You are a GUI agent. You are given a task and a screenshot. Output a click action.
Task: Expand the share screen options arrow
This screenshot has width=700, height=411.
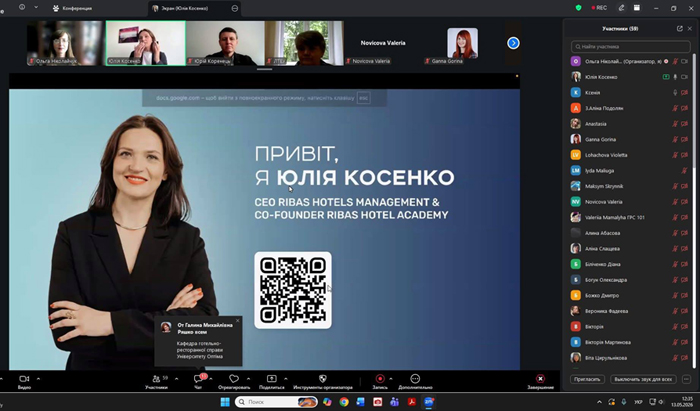[x=286, y=379]
